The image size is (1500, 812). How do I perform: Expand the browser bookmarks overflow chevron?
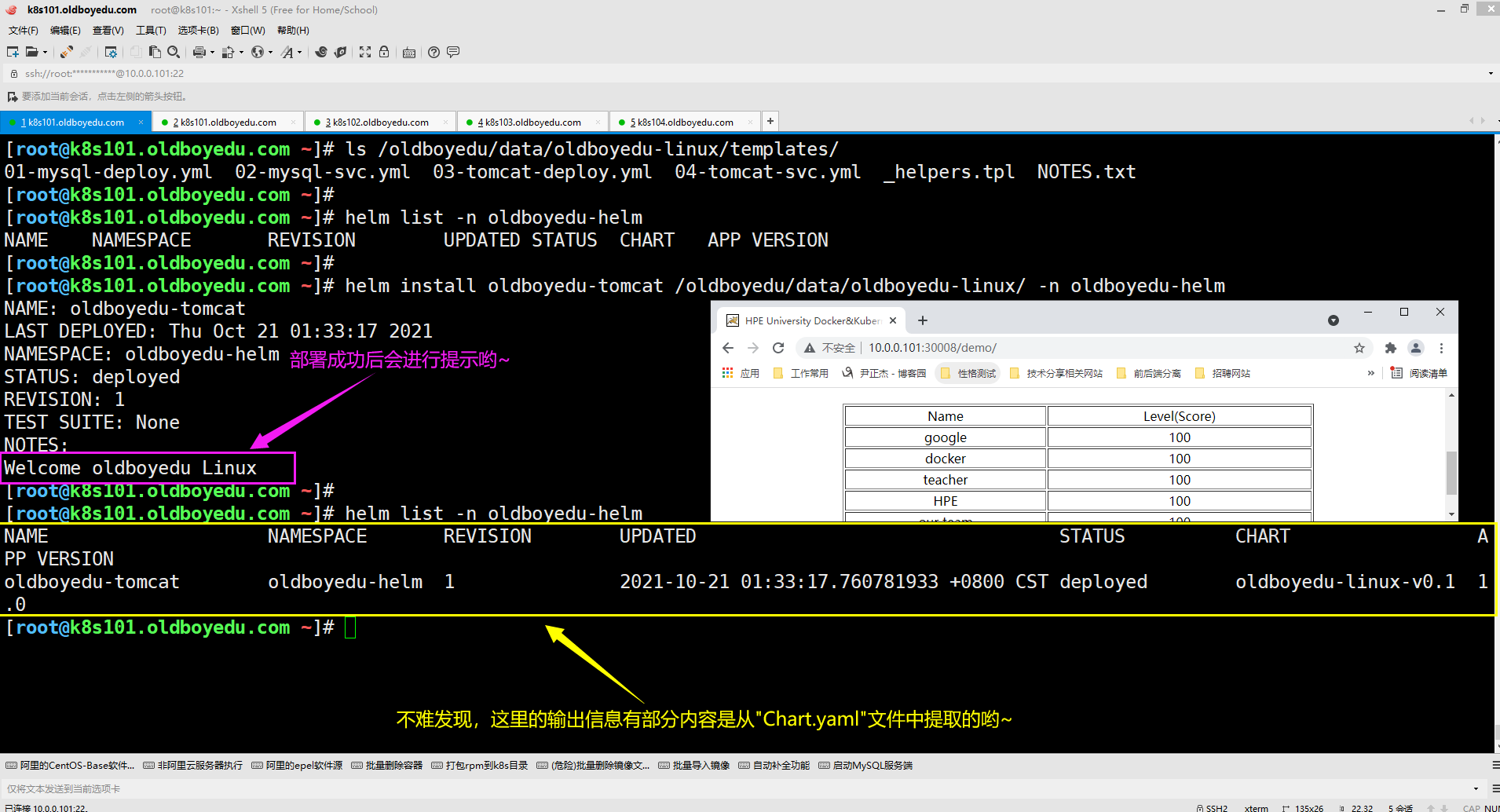(x=1370, y=373)
